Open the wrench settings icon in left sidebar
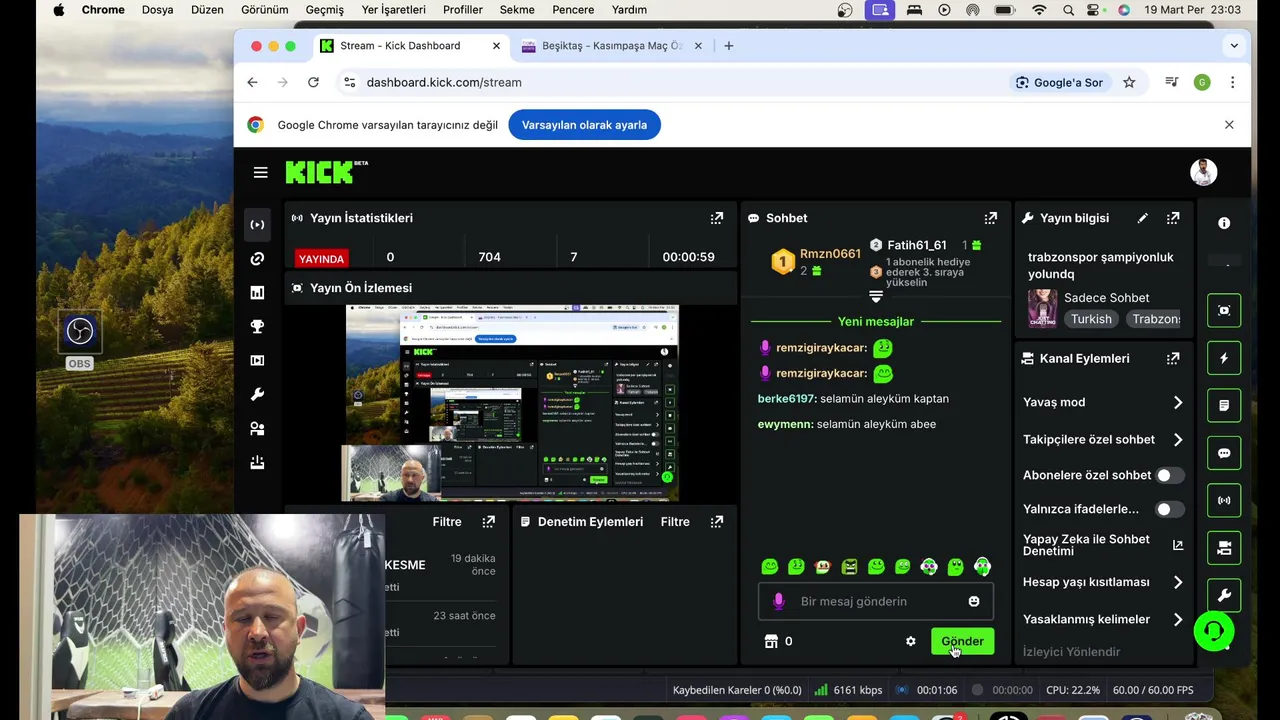 257,395
